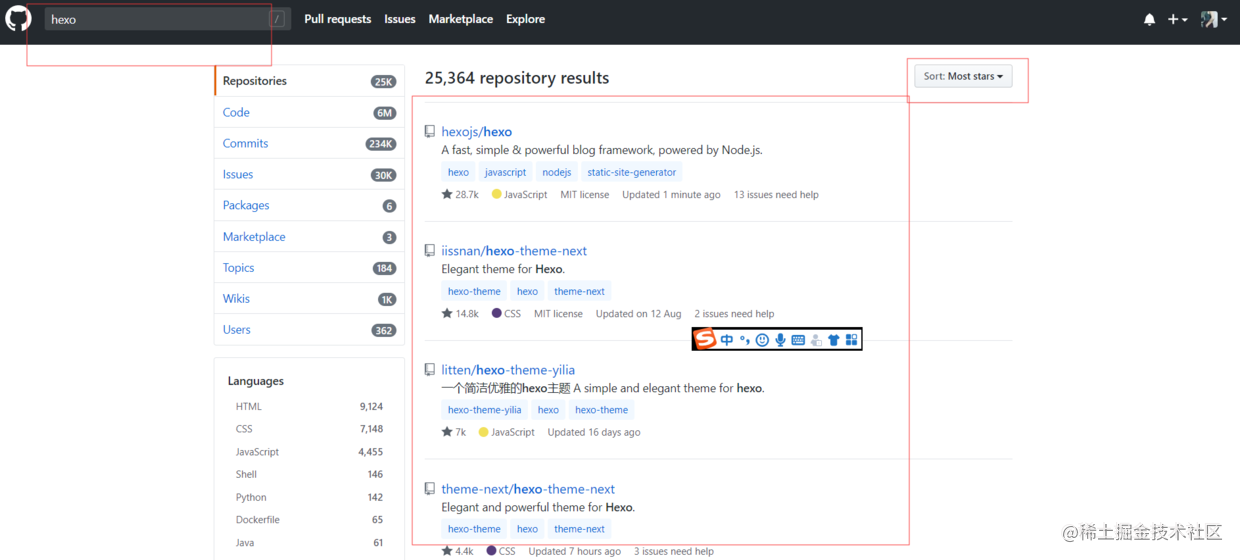Open the user avatar menu

[x=1214, y=19]
